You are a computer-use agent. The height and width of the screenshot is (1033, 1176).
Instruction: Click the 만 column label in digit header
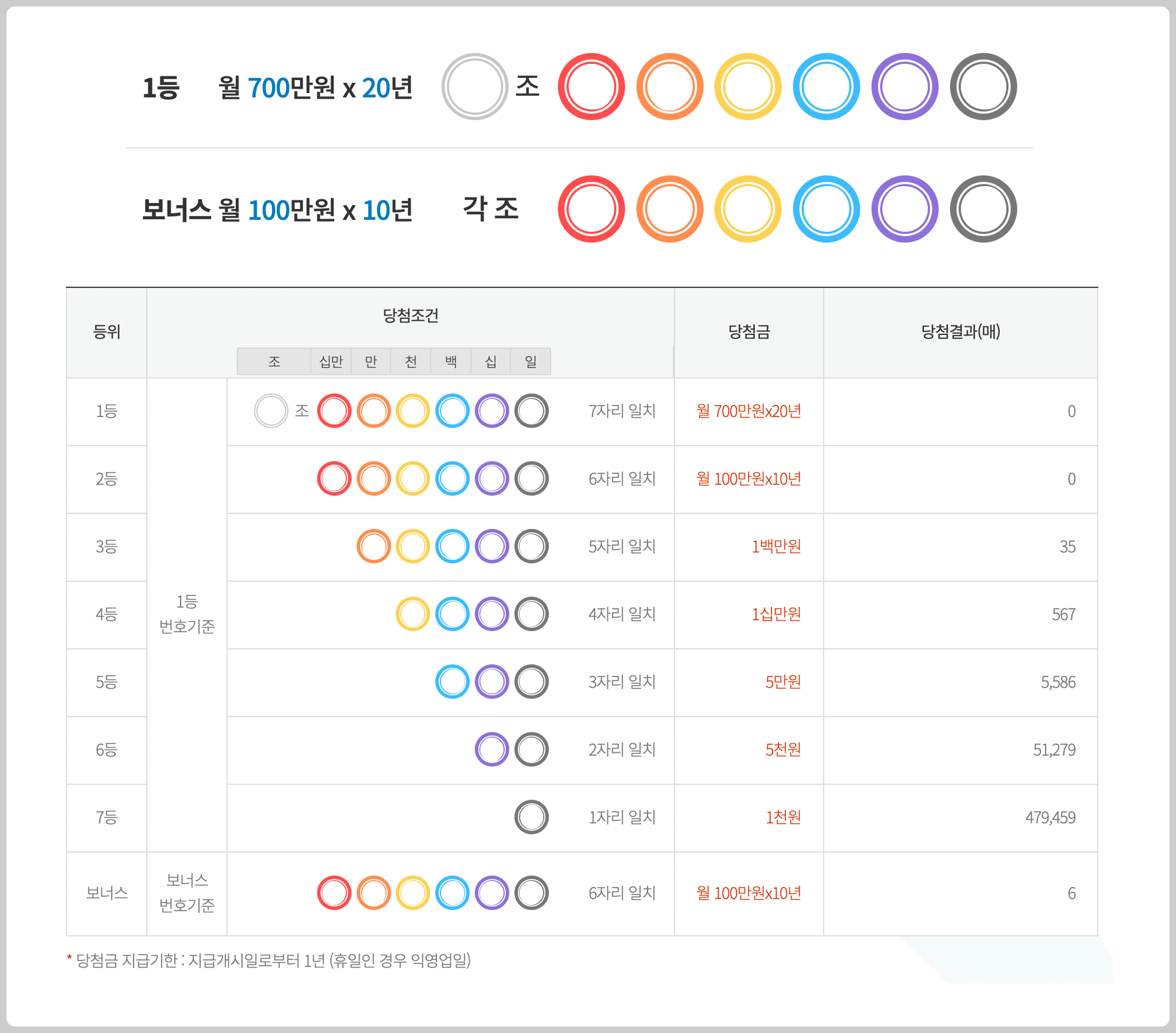click(371, 361)
